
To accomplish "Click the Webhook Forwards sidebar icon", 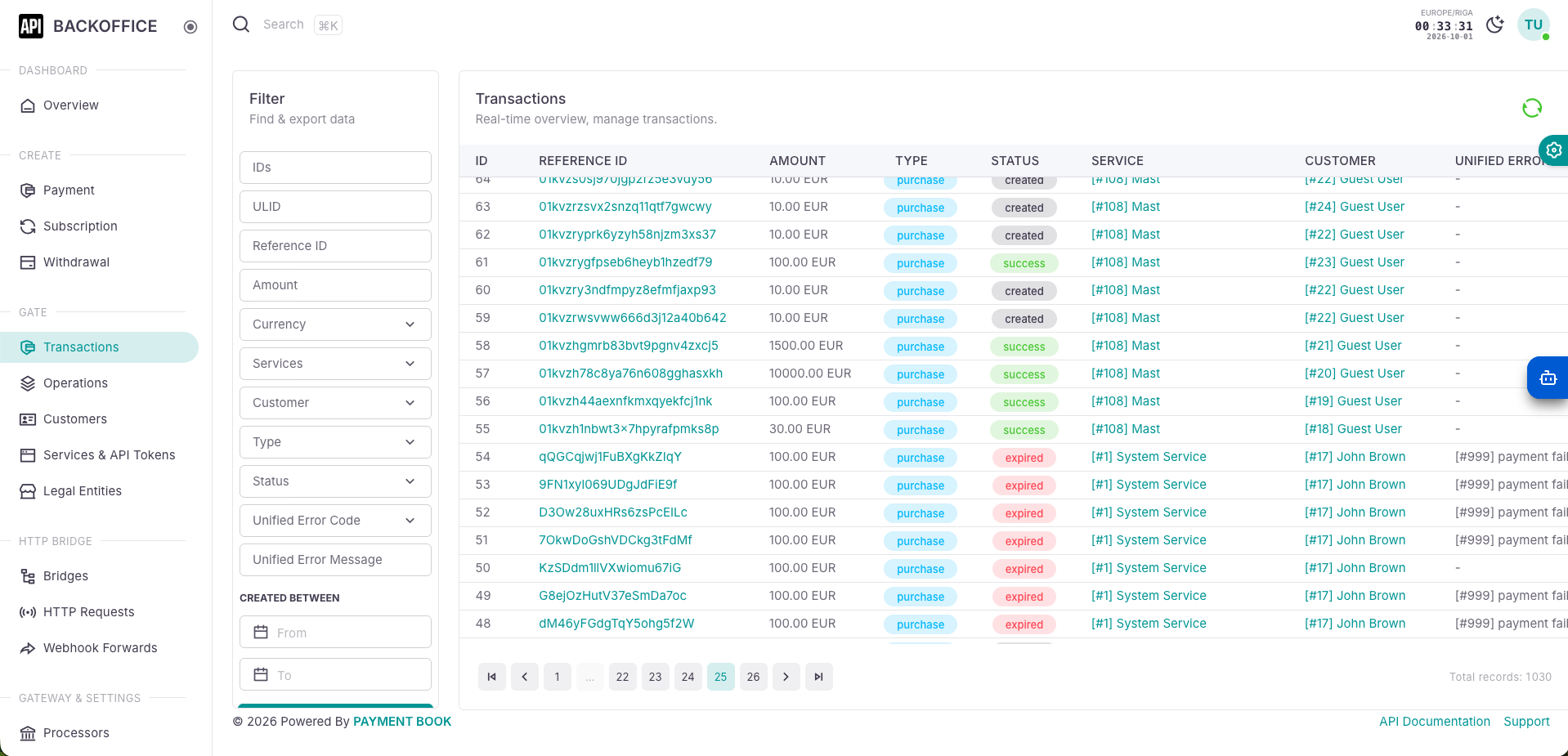I will [28, 648].
